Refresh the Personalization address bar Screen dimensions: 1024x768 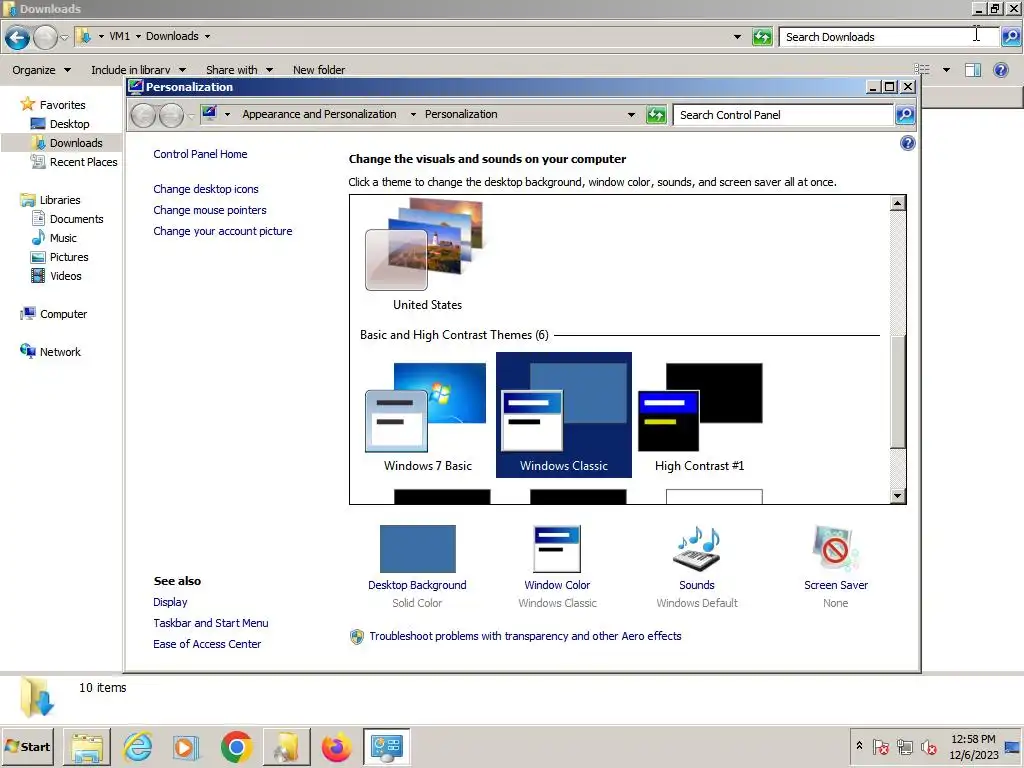pyautogui.click(x=656, y=115)
